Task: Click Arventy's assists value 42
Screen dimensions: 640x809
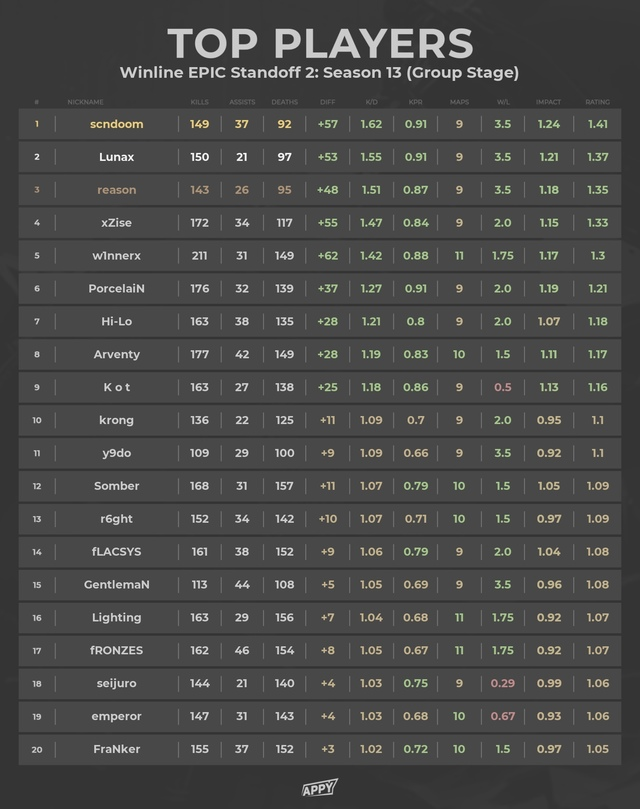Action: [242, 354]
